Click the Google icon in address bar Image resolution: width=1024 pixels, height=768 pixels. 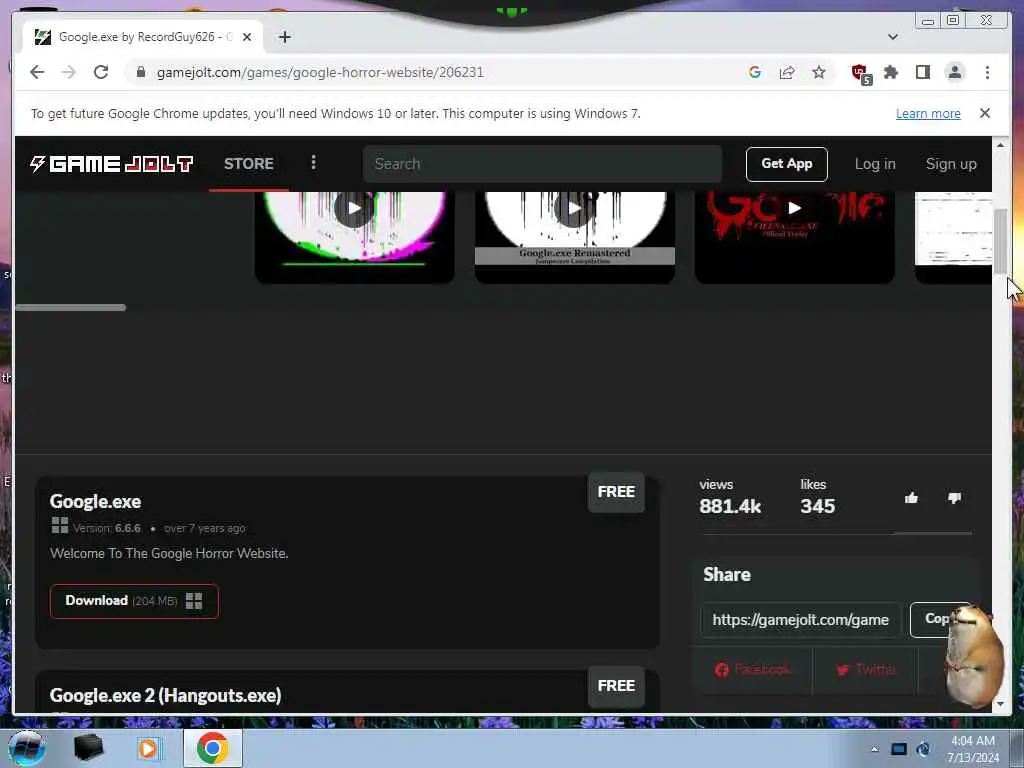[755, 72]
